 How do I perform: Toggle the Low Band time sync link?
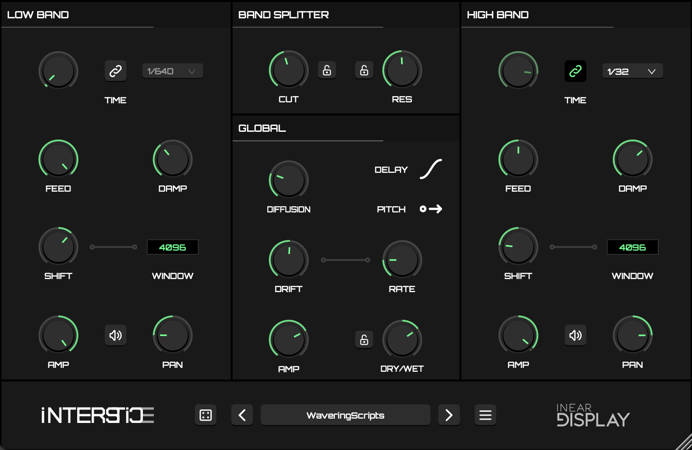pos(115,71)
